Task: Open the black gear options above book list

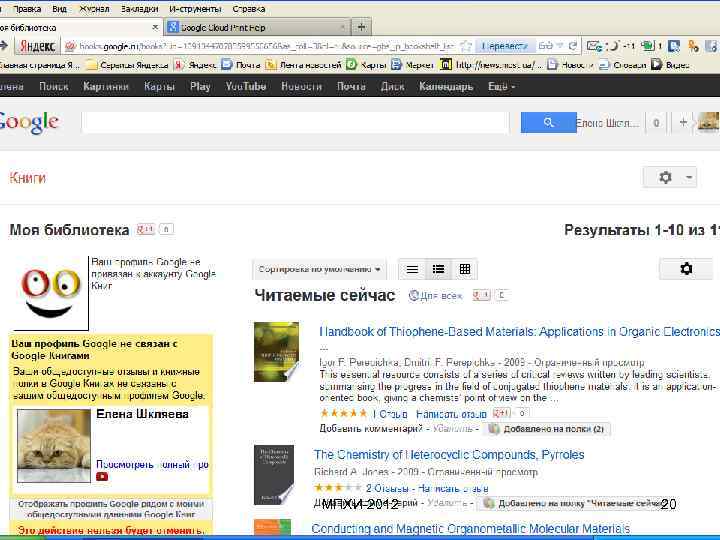Action: [x=686, y=269]
